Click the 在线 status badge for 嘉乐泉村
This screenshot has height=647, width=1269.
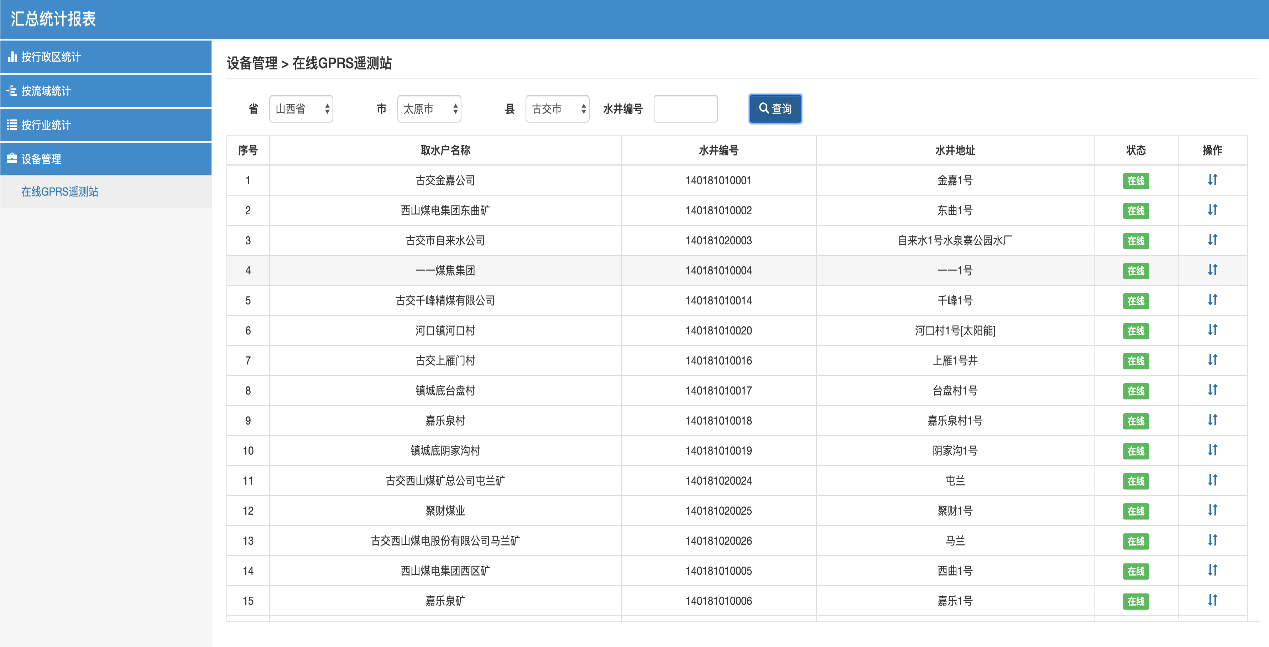pos(1136,421)
